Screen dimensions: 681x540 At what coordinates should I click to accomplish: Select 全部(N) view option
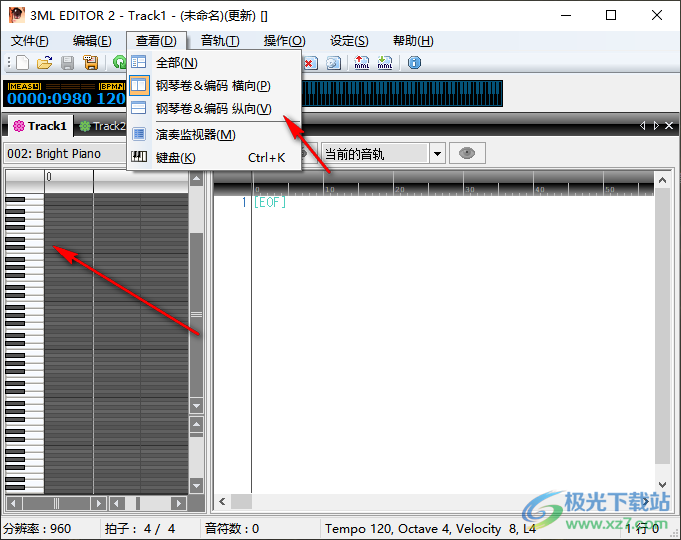(x=214, y=63)
